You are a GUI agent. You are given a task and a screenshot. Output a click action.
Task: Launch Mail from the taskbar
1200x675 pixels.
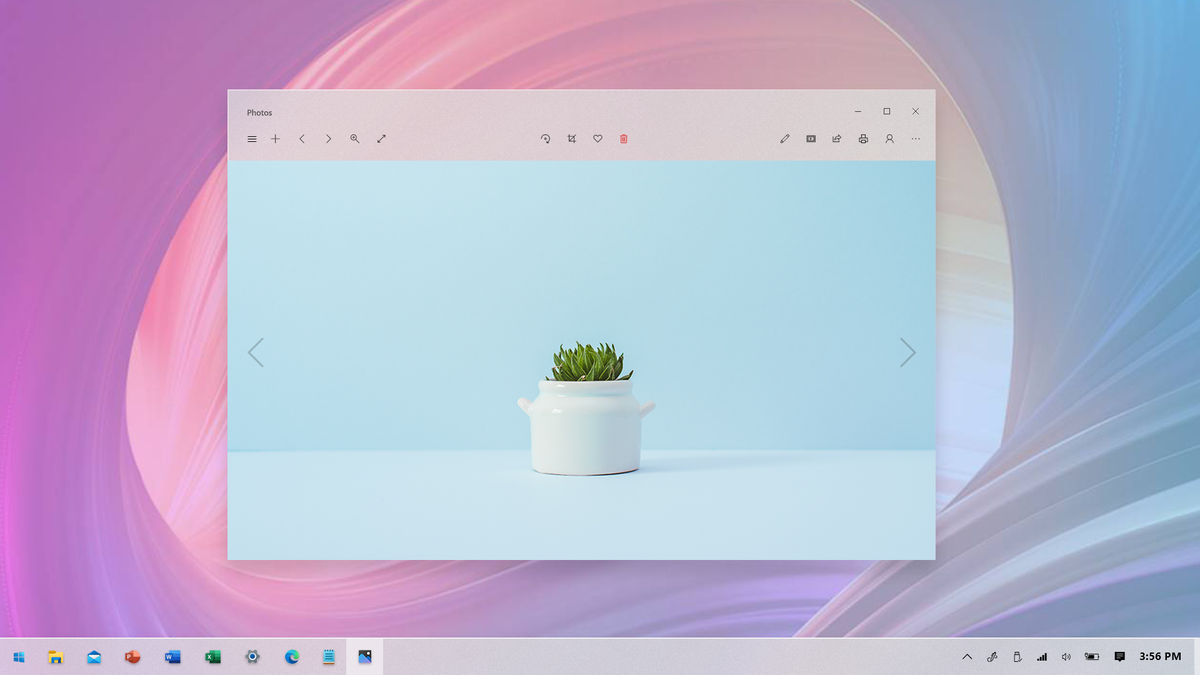click(x=94, y=657)
